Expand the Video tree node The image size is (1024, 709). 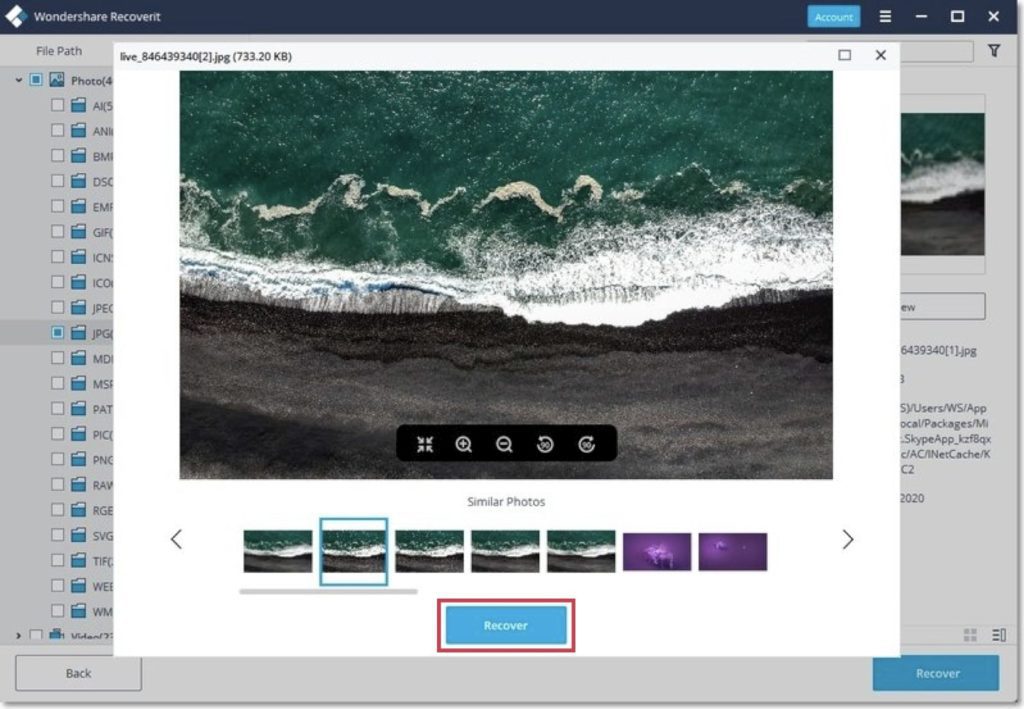click(19, 635)
